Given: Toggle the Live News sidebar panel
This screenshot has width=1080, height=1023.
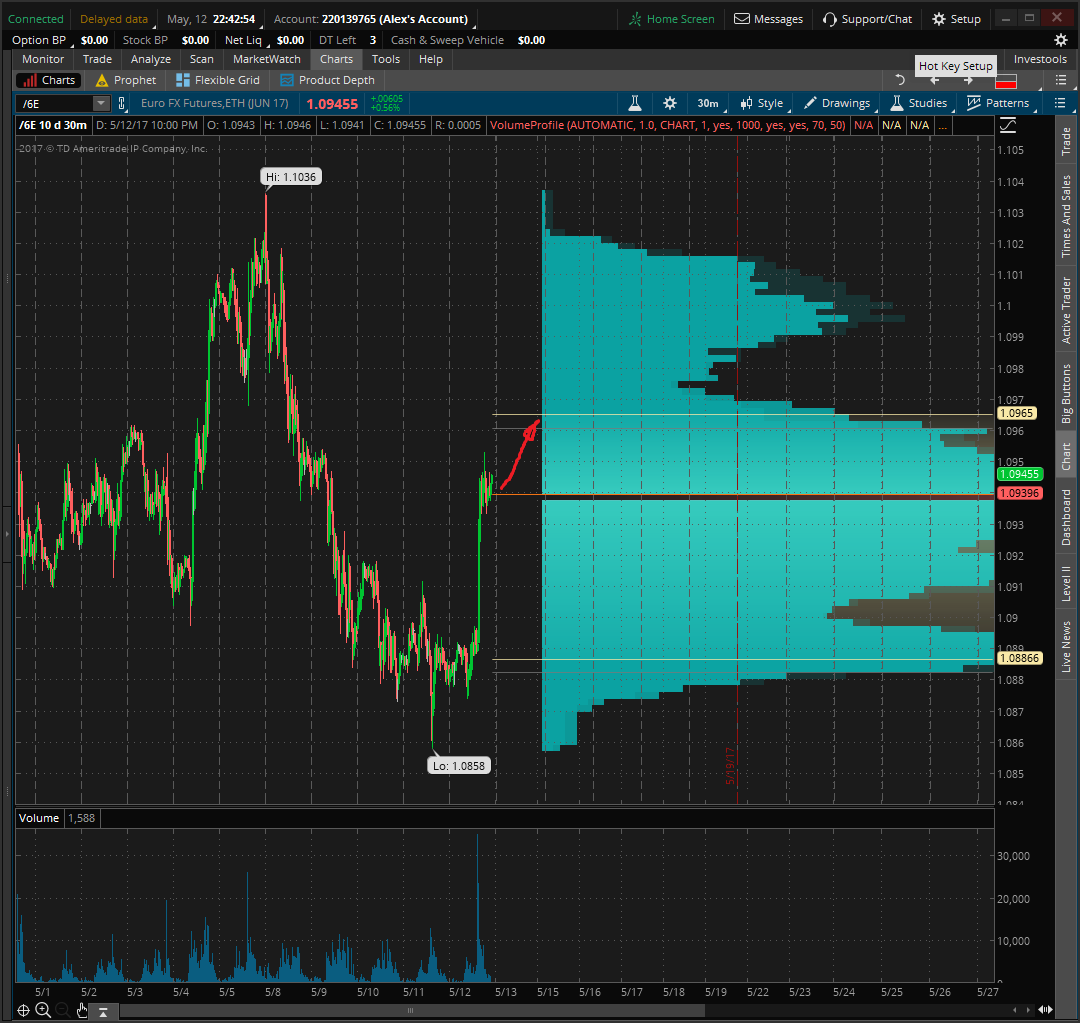Looking at the screenshot, I should [x=1066, y=646].
